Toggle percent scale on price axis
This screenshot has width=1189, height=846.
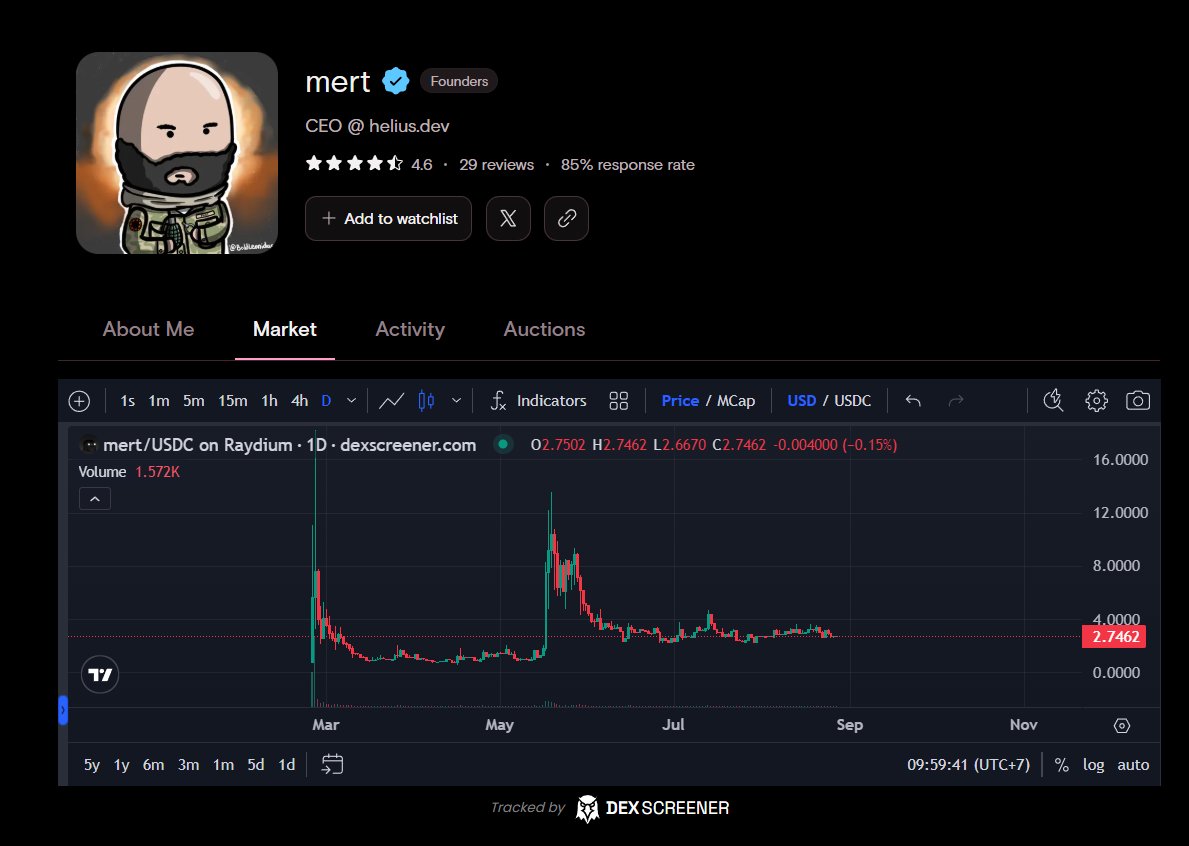[x=1062, y=765]
